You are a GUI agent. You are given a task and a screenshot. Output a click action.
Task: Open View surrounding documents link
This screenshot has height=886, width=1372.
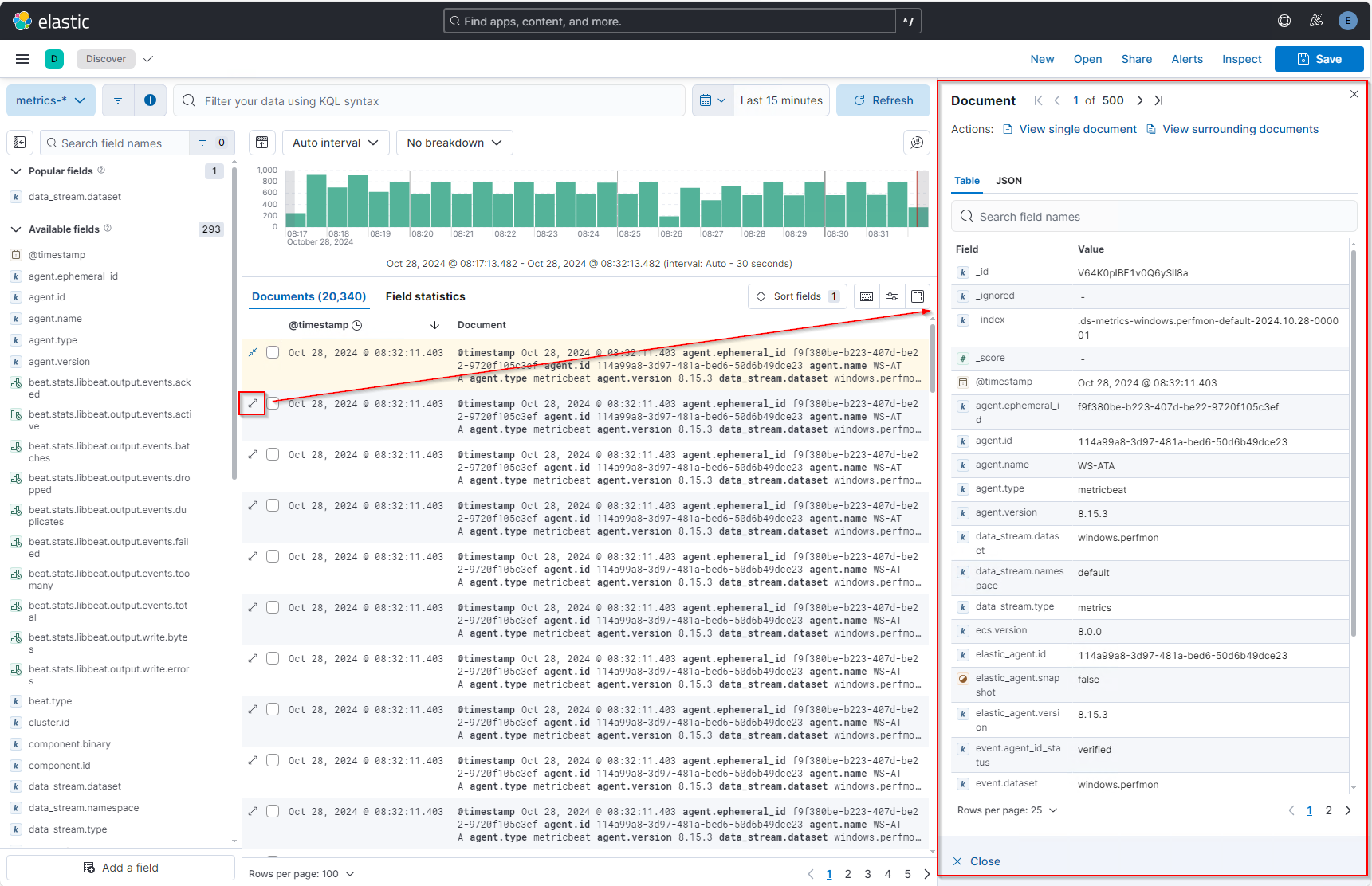click(1232, 129)
